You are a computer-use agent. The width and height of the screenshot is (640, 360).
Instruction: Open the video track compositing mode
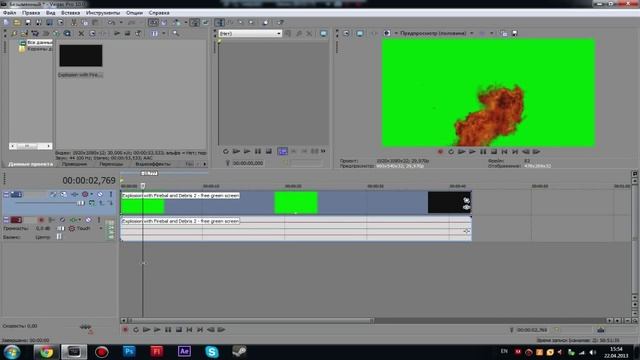tap(92, 203)
